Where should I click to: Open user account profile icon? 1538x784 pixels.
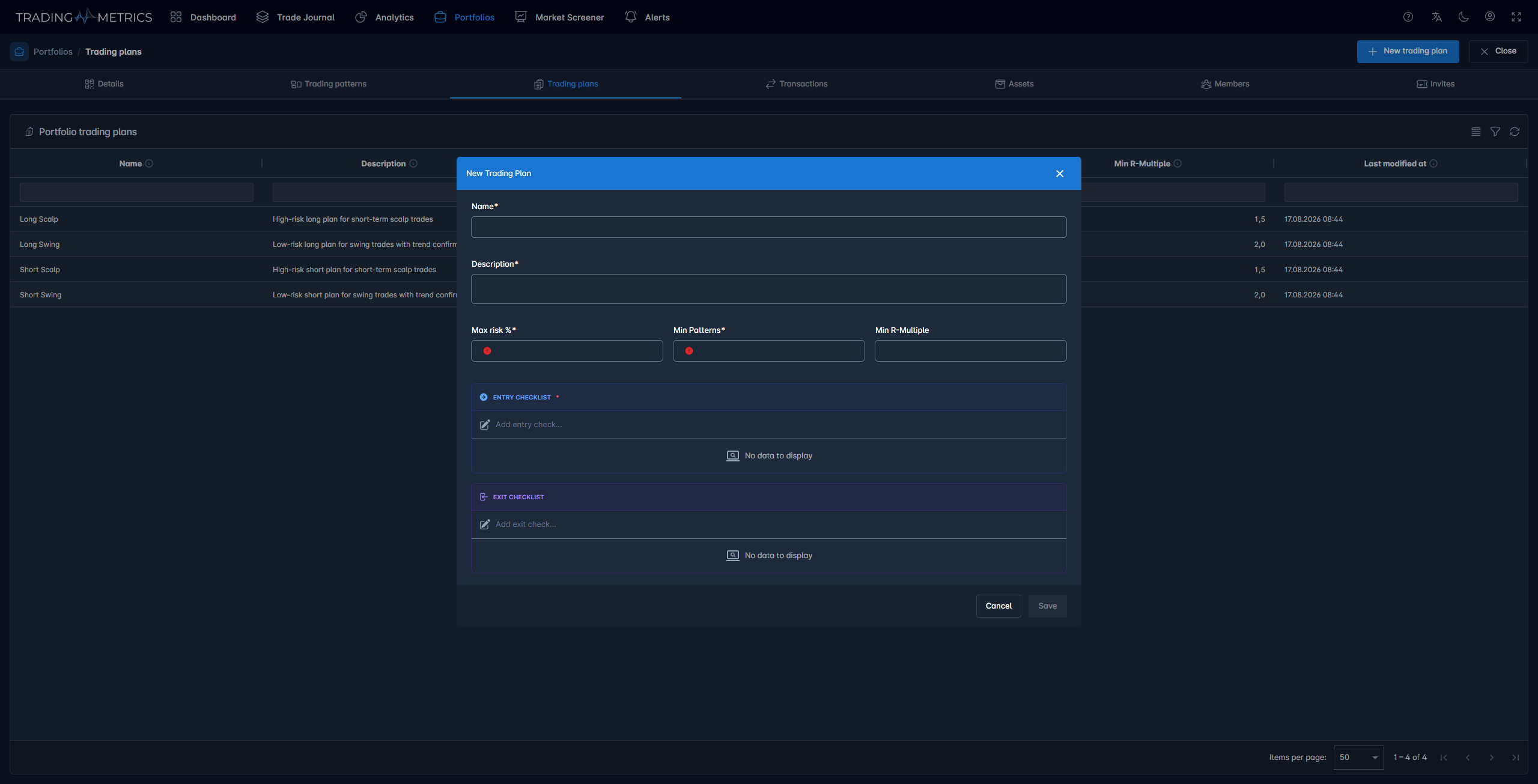click(1490, 17)
